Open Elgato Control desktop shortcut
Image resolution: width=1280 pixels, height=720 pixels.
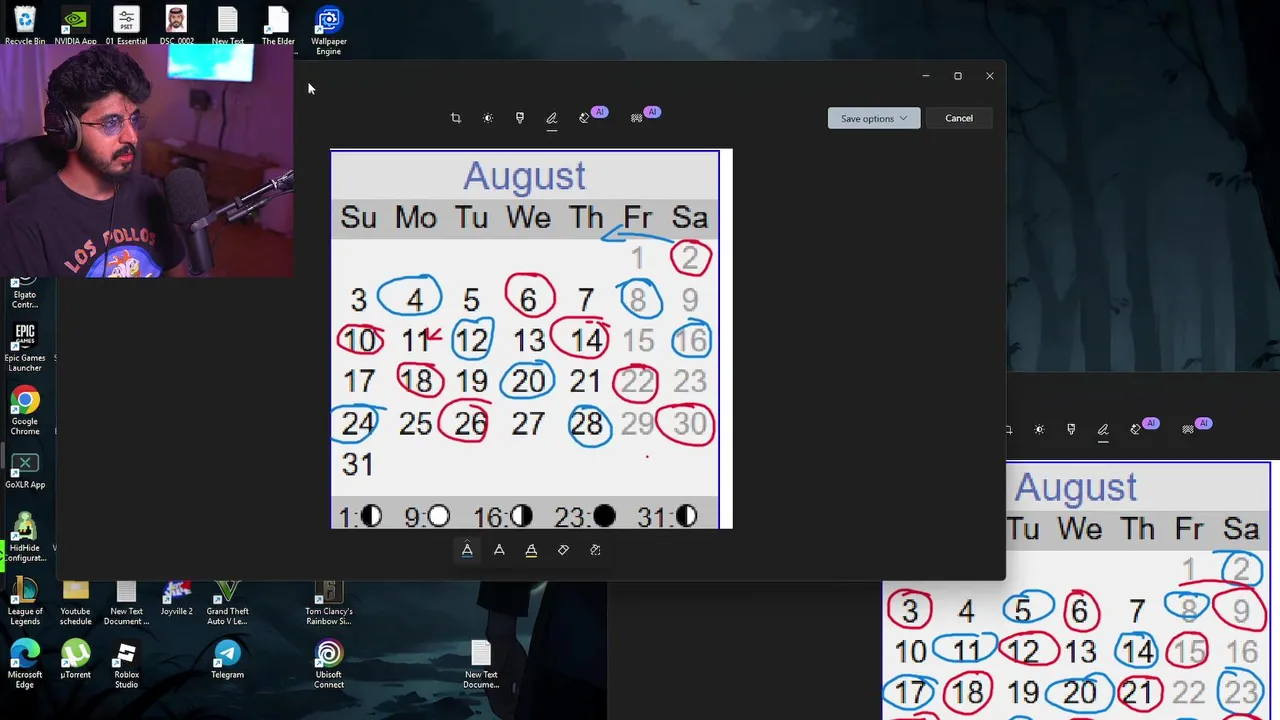coord(25,292)
